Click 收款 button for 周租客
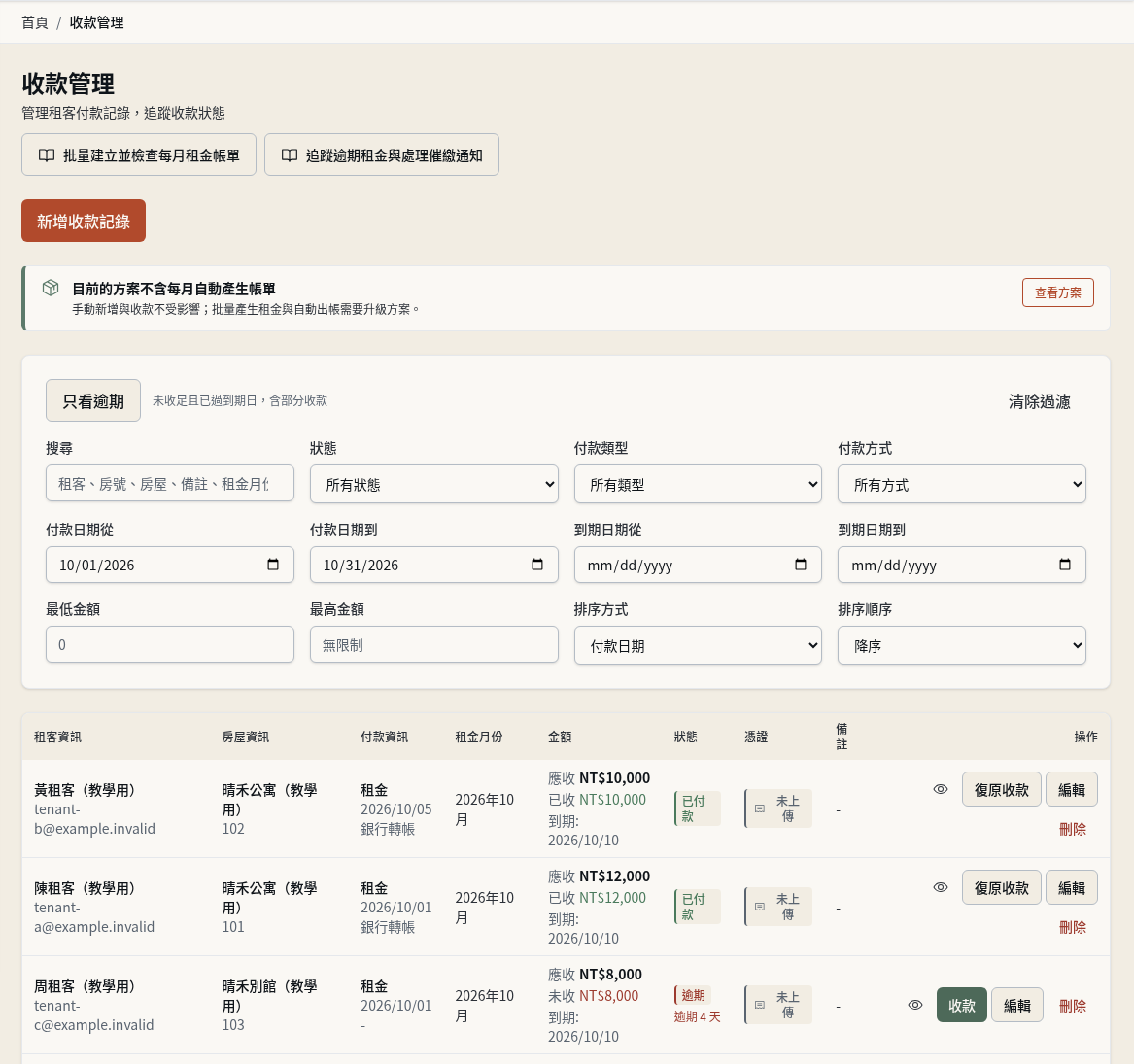 click(x=961, y=1005)
